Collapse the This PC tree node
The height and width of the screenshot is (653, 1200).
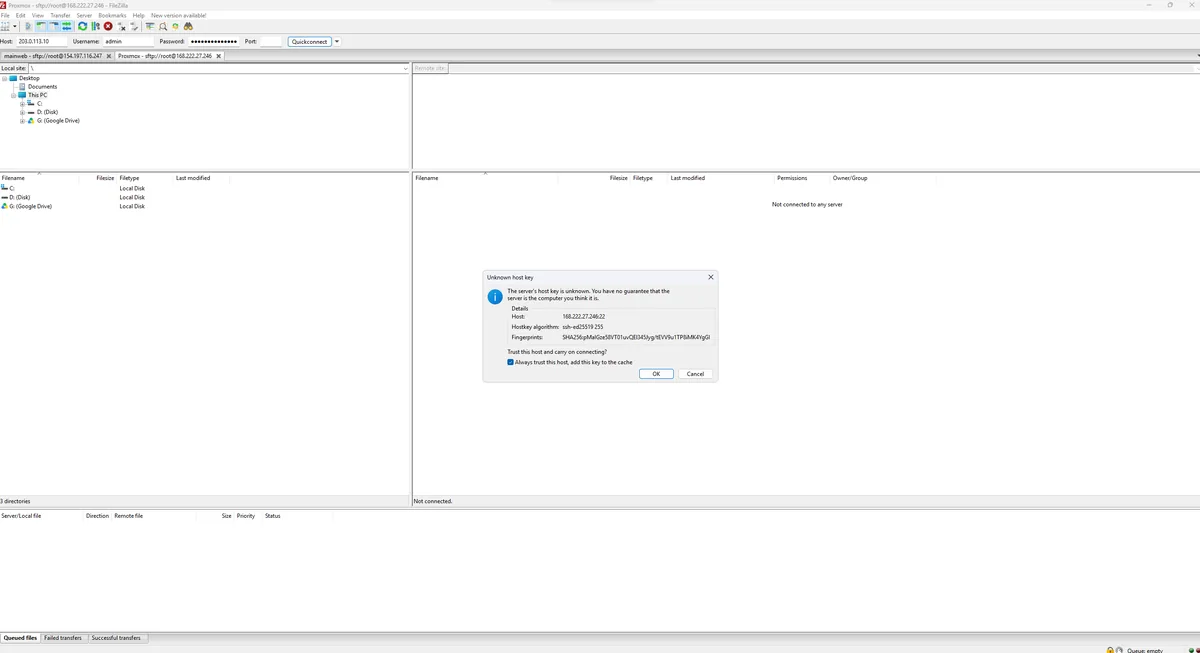coord(13,95)
